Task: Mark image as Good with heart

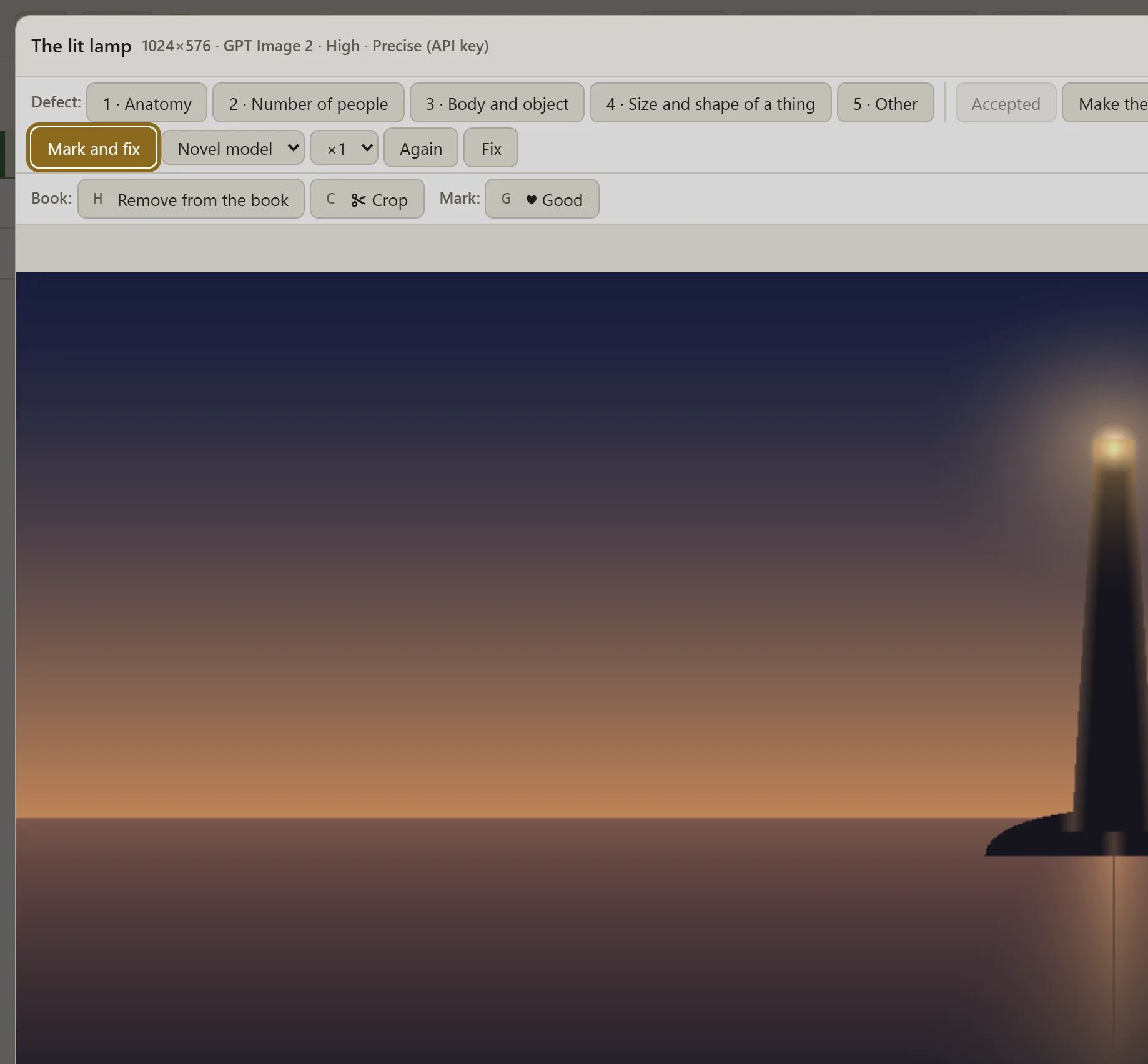Action: (x=542, y=199)
